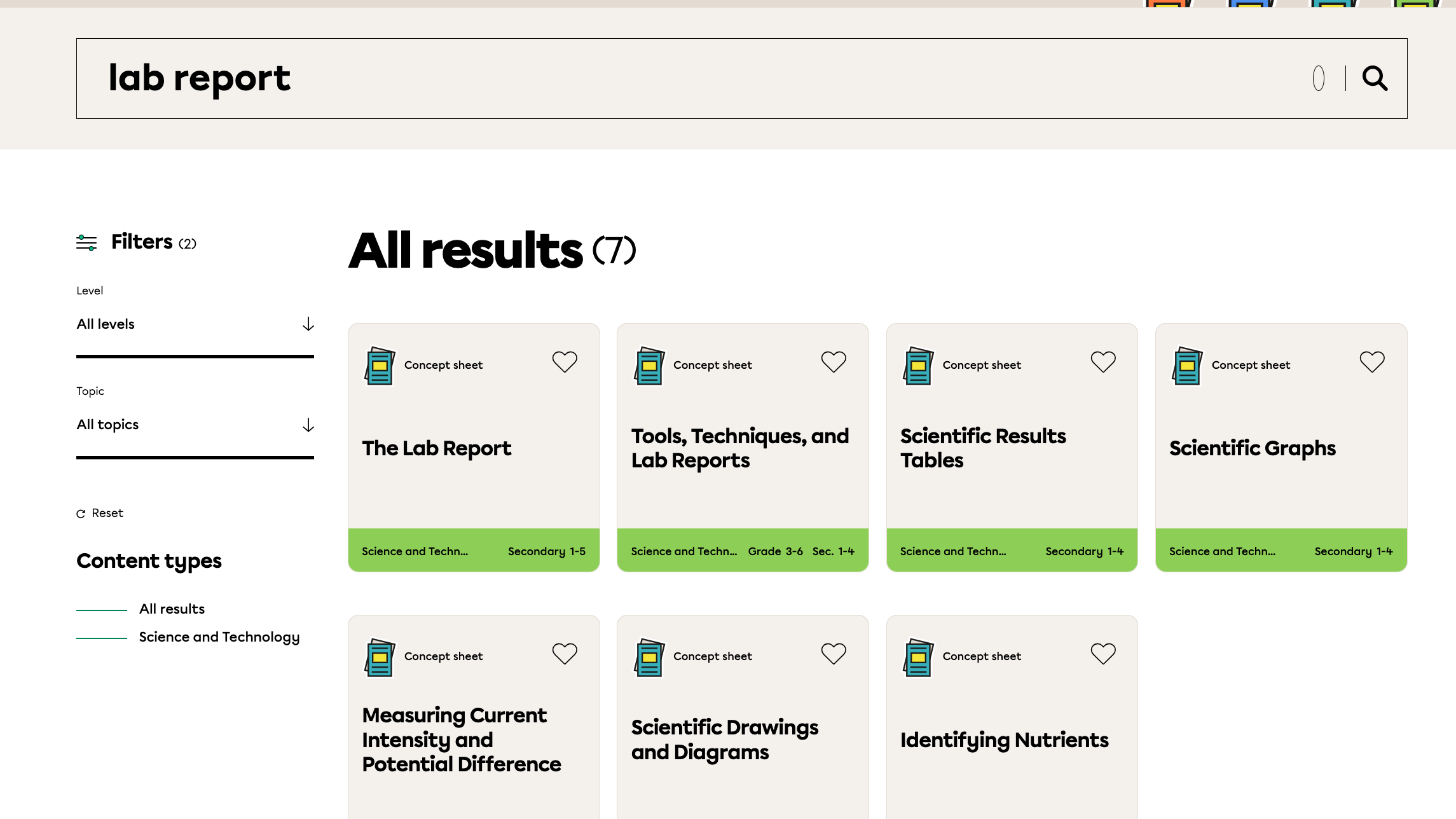Click concept sheet icon on Identifying Nutrients card
Image resolution: width=1456 pixels, height=819 pixels.
pyautogui.click(x=918, y=657)
